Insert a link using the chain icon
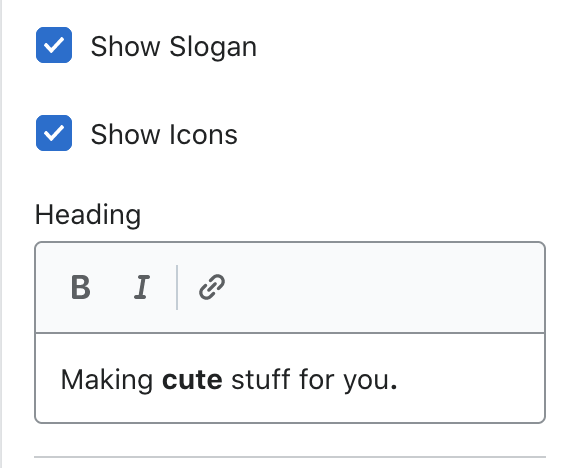Viewport: 576px width, 468px height. coord(212,287)
